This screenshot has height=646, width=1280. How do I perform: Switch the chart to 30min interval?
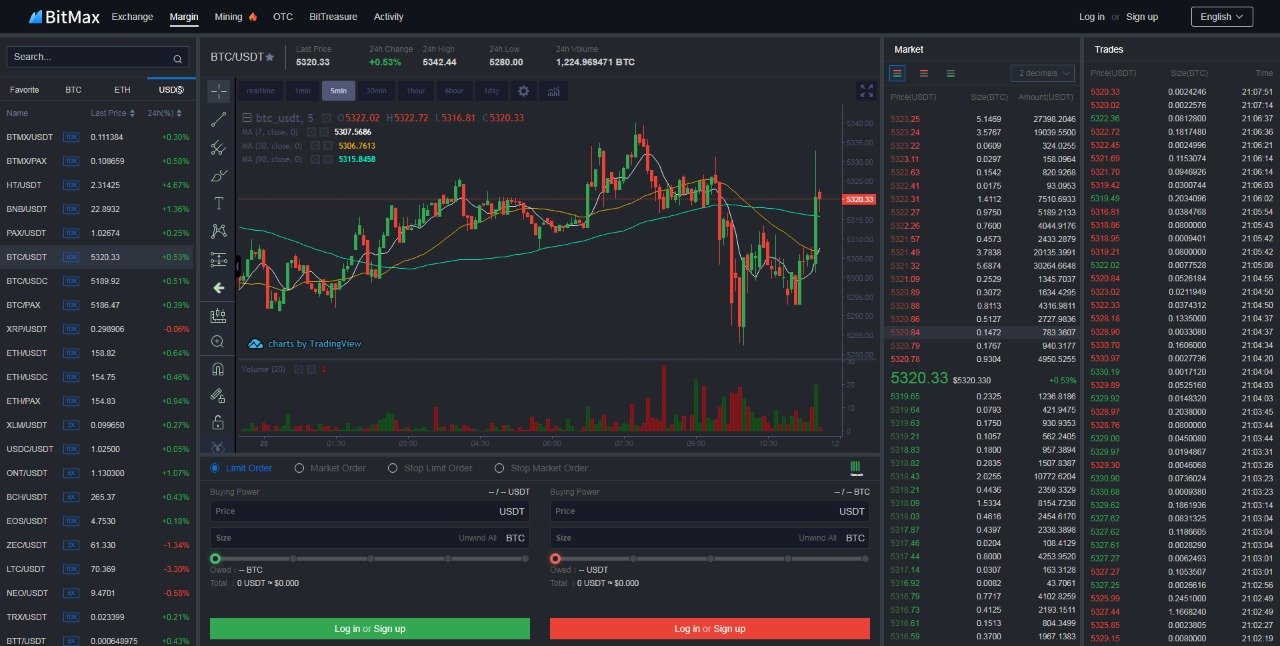pyautogui.click(x=376, y=91)
